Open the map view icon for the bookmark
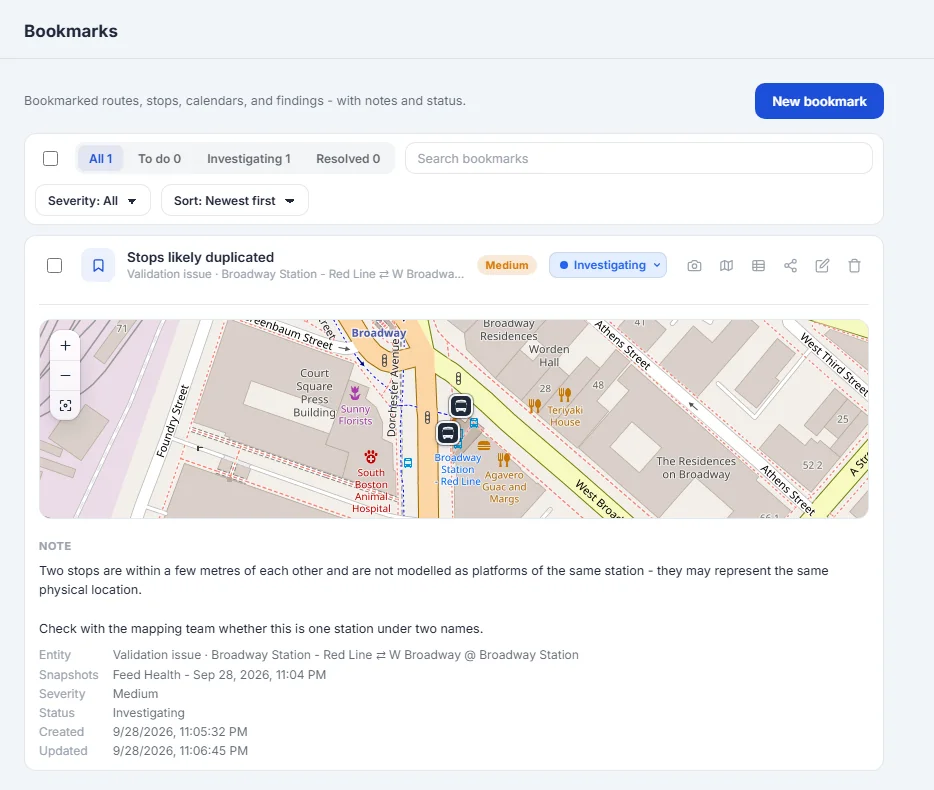The width and height of the screenshot is (934, 790). 726,266
